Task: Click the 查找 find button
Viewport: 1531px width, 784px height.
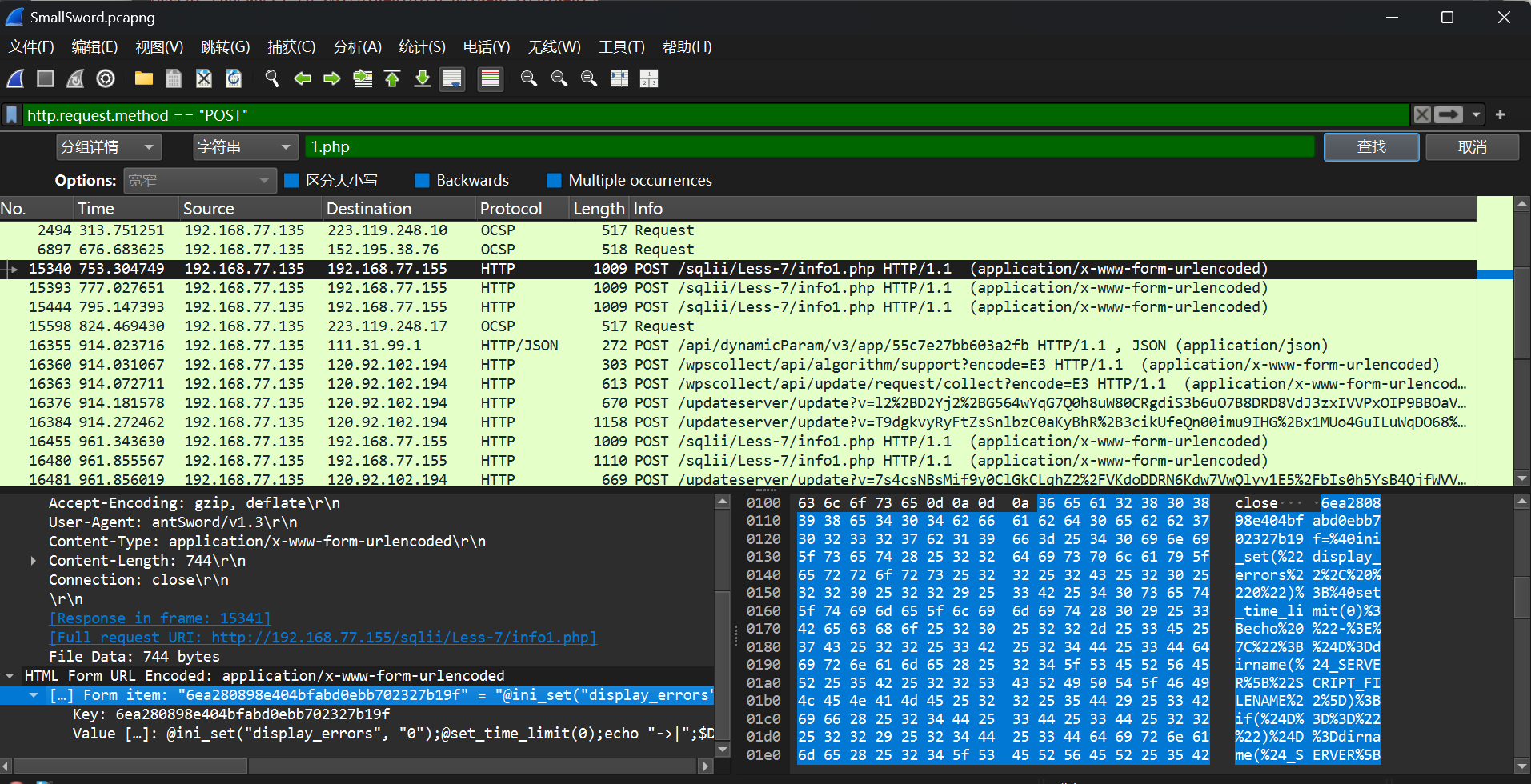Action: [1371, 147]
